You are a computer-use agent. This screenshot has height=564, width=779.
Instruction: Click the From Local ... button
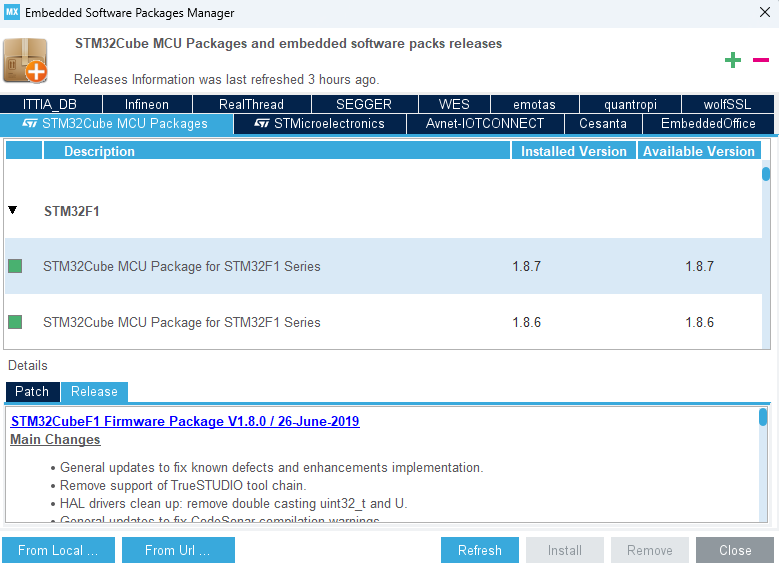coord(58,550)
